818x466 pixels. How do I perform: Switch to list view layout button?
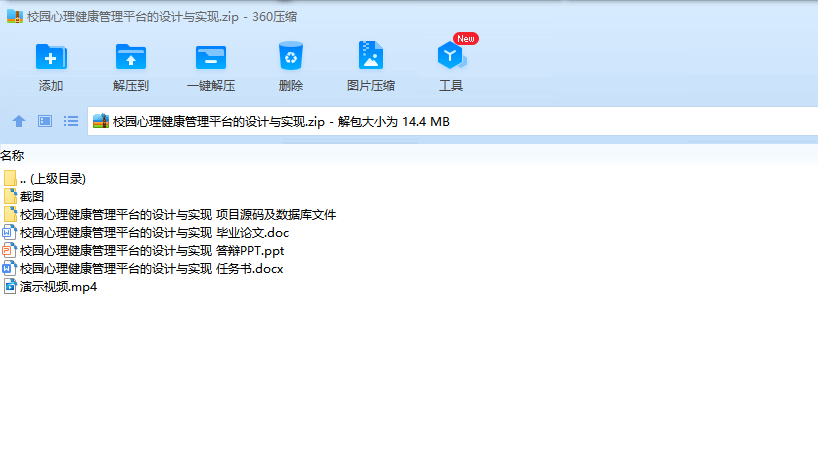coord(71,122)
